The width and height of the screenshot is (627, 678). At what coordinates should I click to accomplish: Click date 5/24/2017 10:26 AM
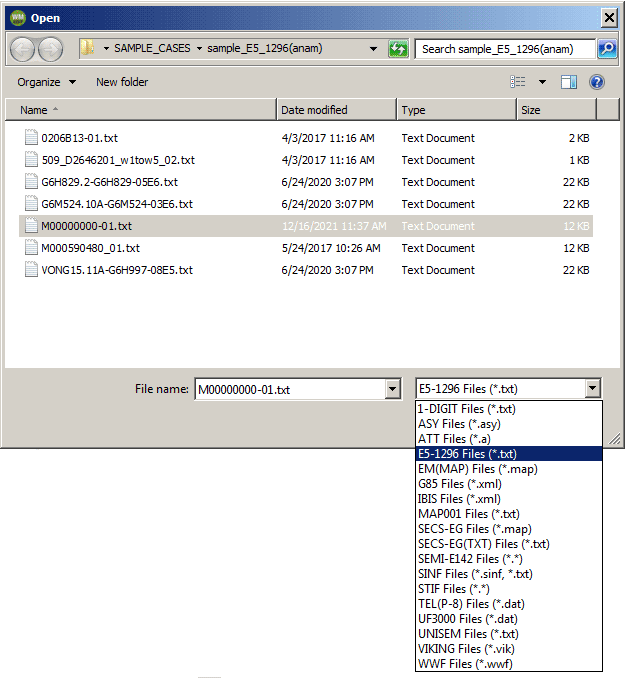pos(331,248)
